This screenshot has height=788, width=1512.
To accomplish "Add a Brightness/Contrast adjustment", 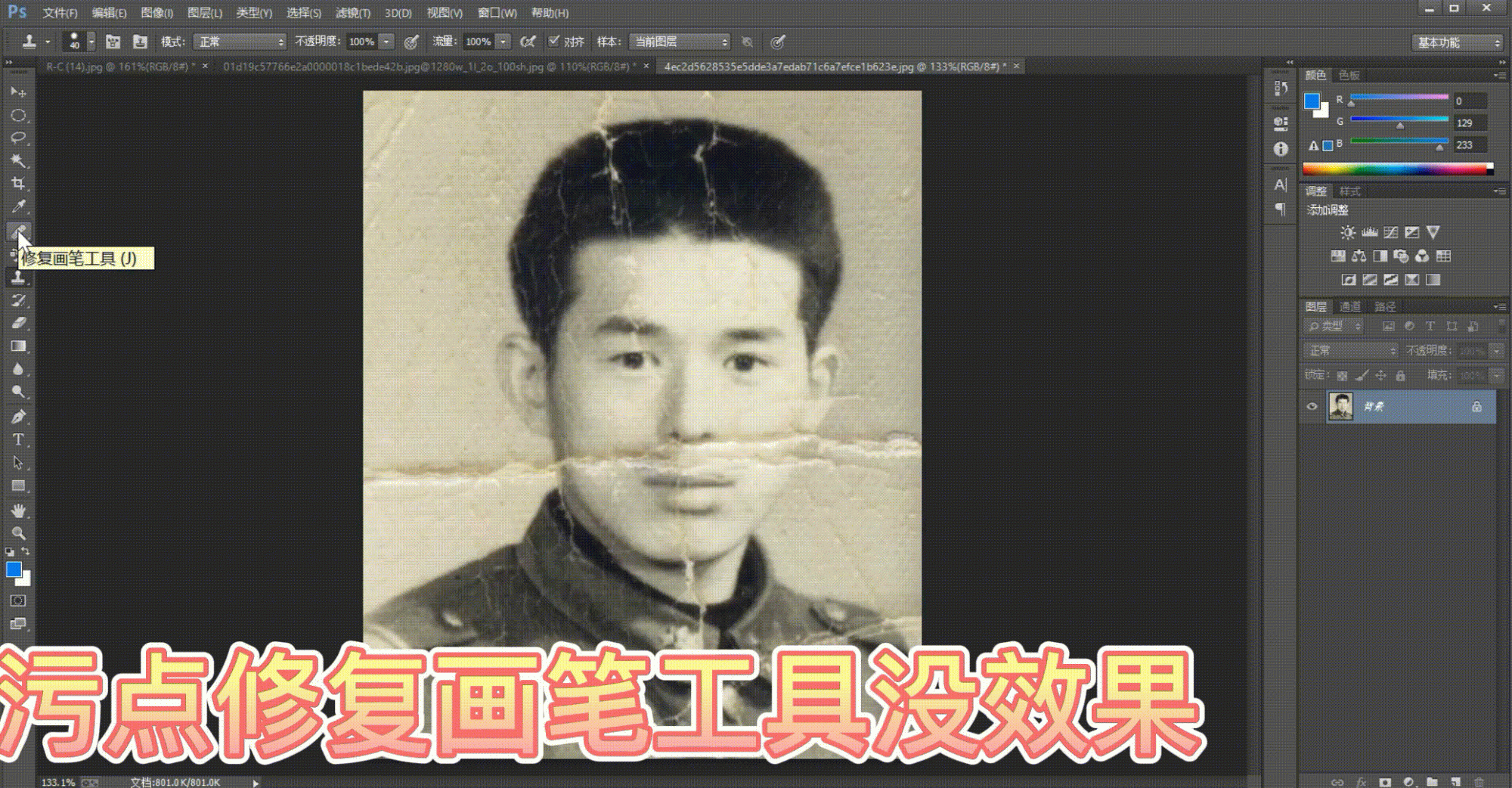I will (1347, 232).
